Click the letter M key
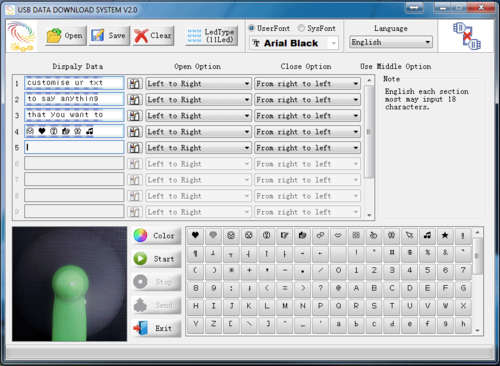500x366 pixels. tap(285, 306)
